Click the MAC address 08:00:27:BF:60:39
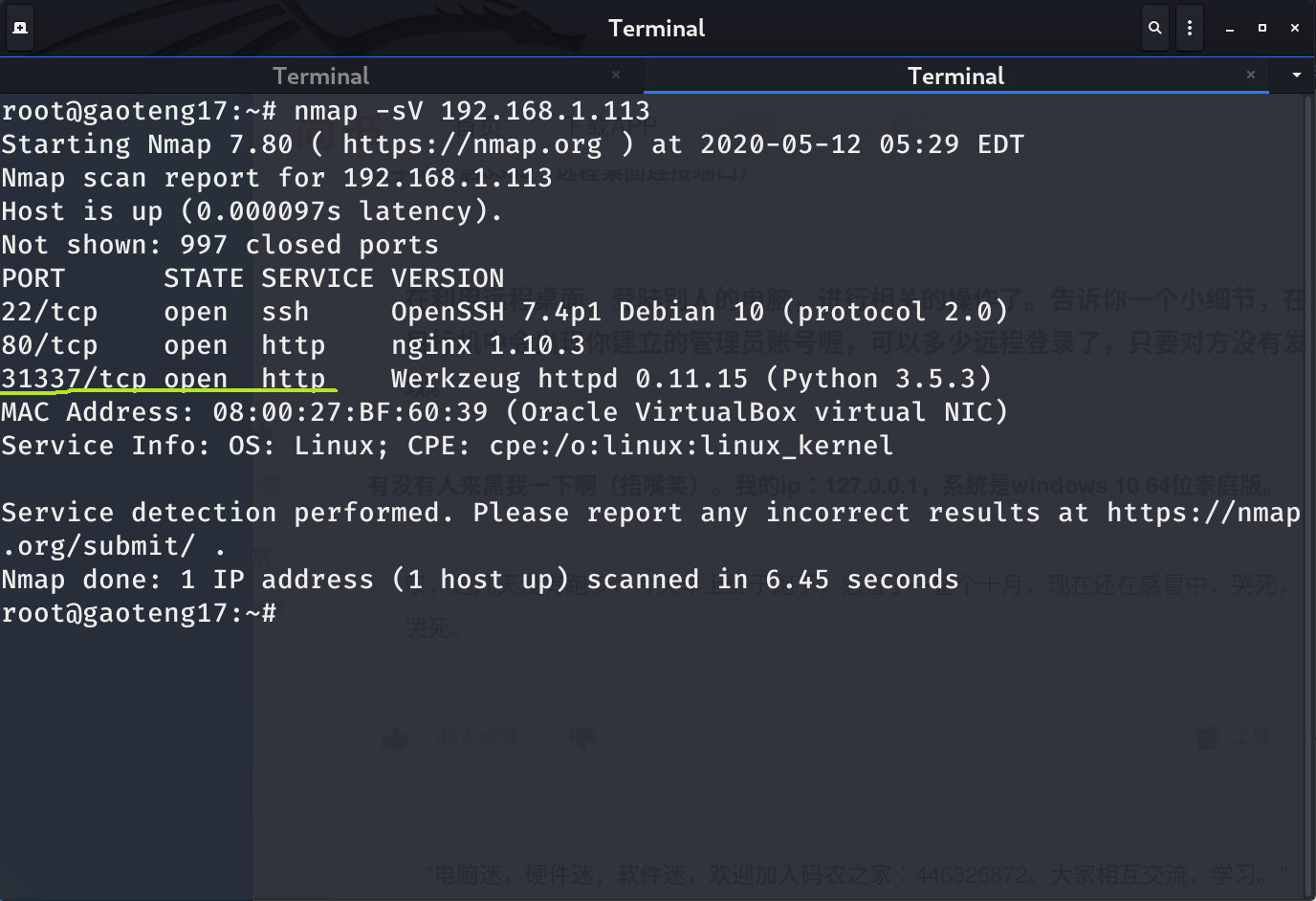Image resolution: width=1316 pixels, height=901 pixels. [350, 412]
